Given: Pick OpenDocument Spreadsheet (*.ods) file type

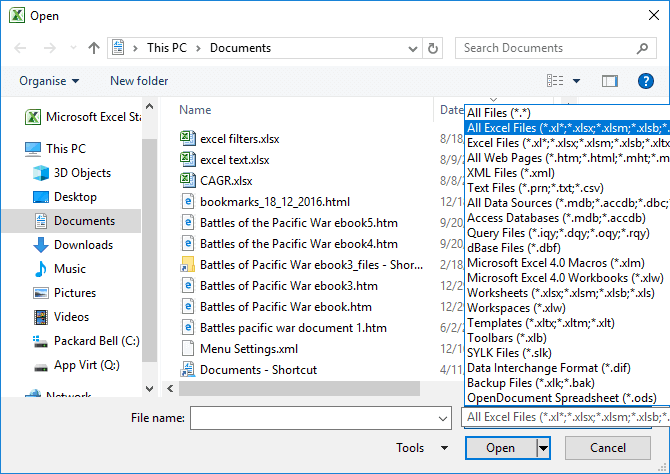Looking at the screenshot, I should (565, 397).
